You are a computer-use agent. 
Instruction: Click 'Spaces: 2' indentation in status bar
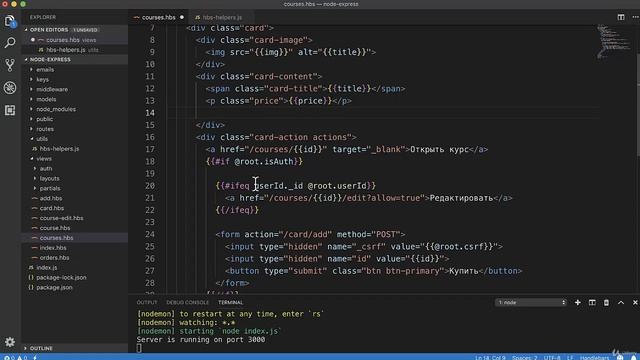pos(524,358)
